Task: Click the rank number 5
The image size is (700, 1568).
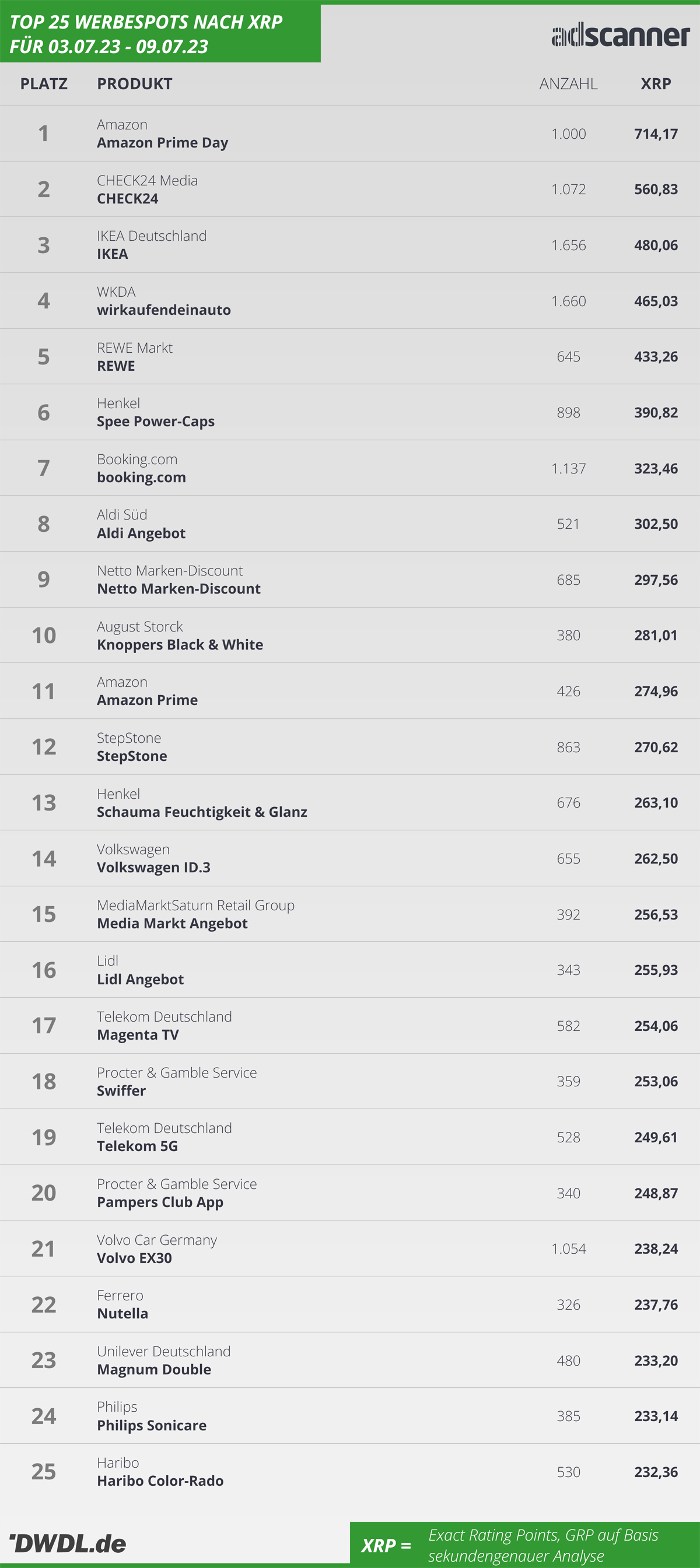Action: coord(44,357)
